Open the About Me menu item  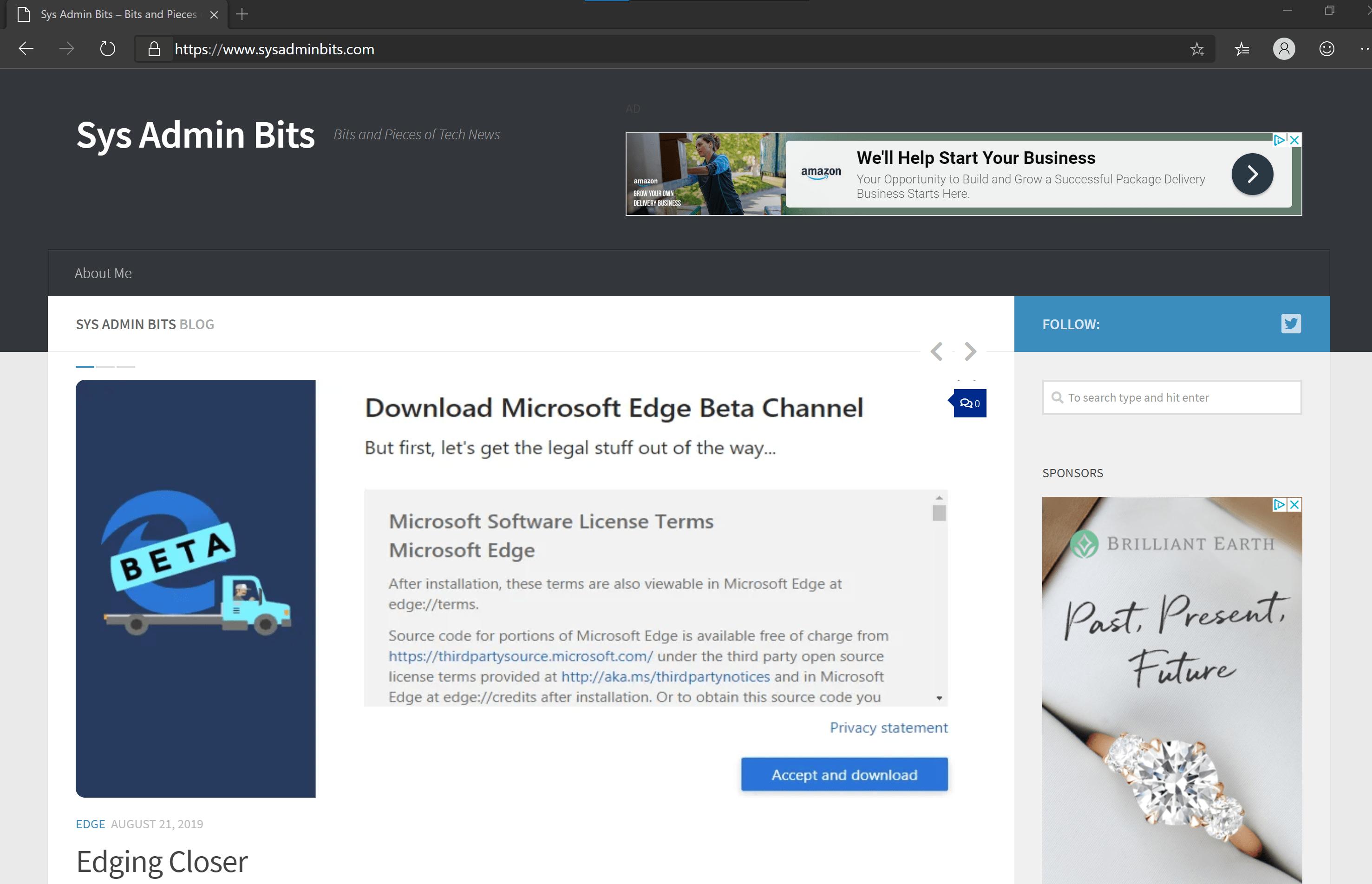tap(103, 273)
